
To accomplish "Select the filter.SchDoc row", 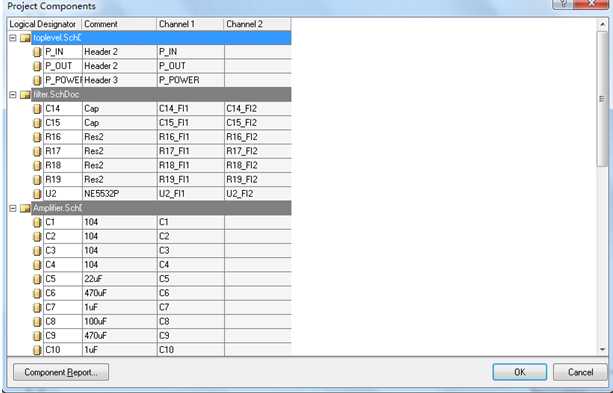I will click(161, 95).
